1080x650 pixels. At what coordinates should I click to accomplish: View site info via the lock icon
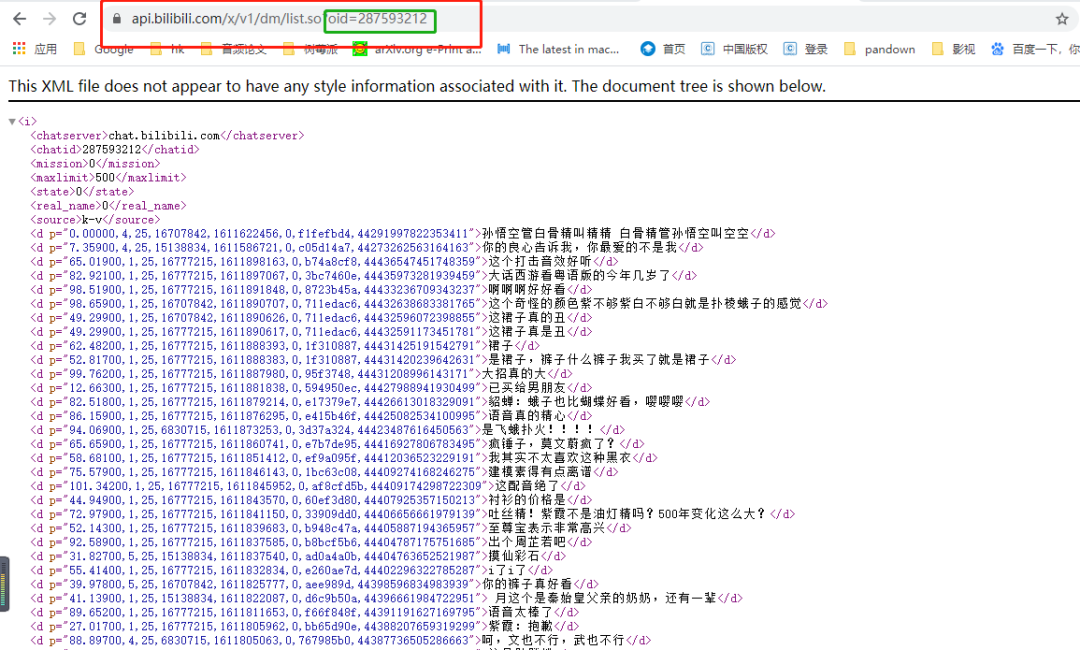click(x=116, y=19)
